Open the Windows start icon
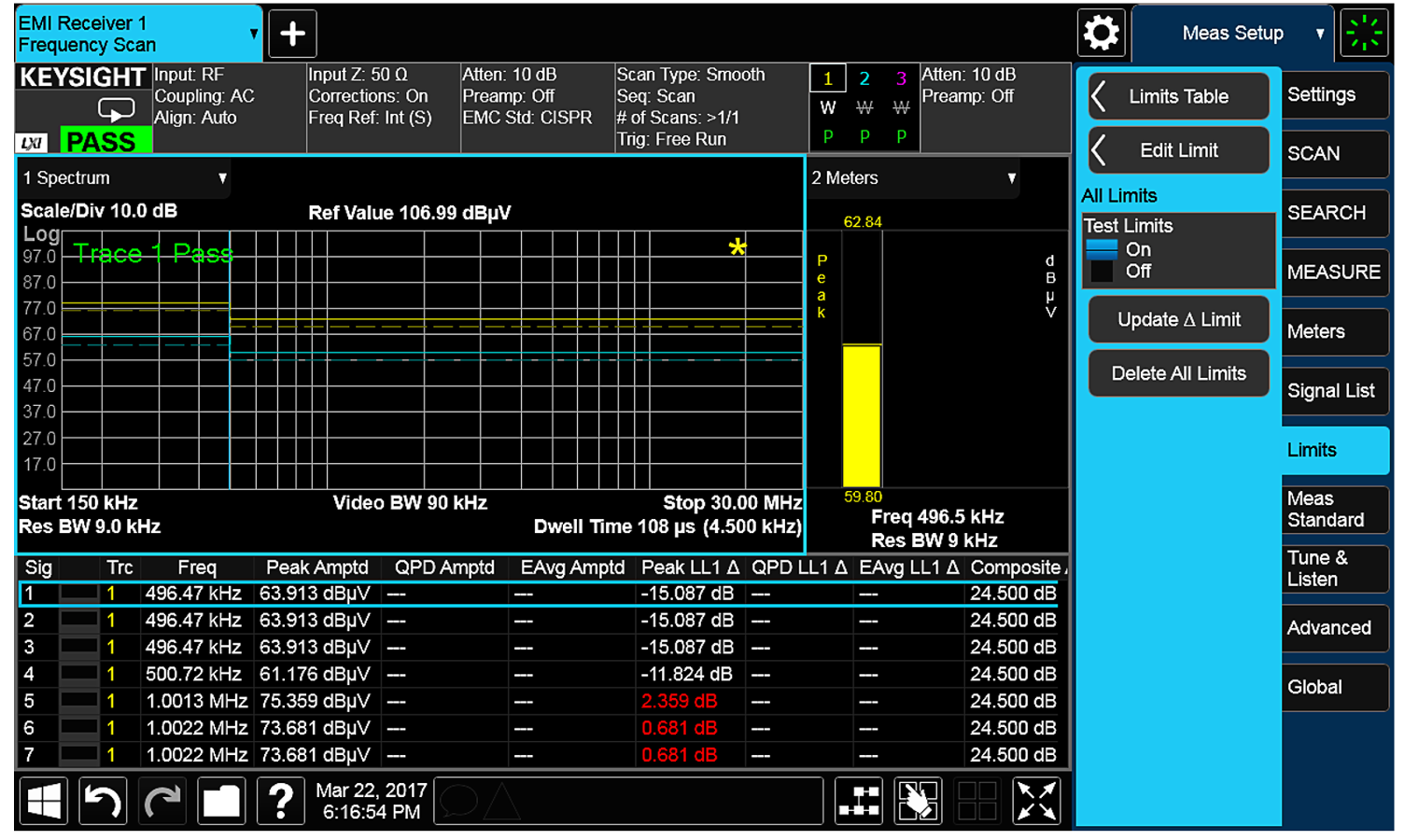Image resolution: width=1405 pixels, height=840 pixels. pos(44,802)
